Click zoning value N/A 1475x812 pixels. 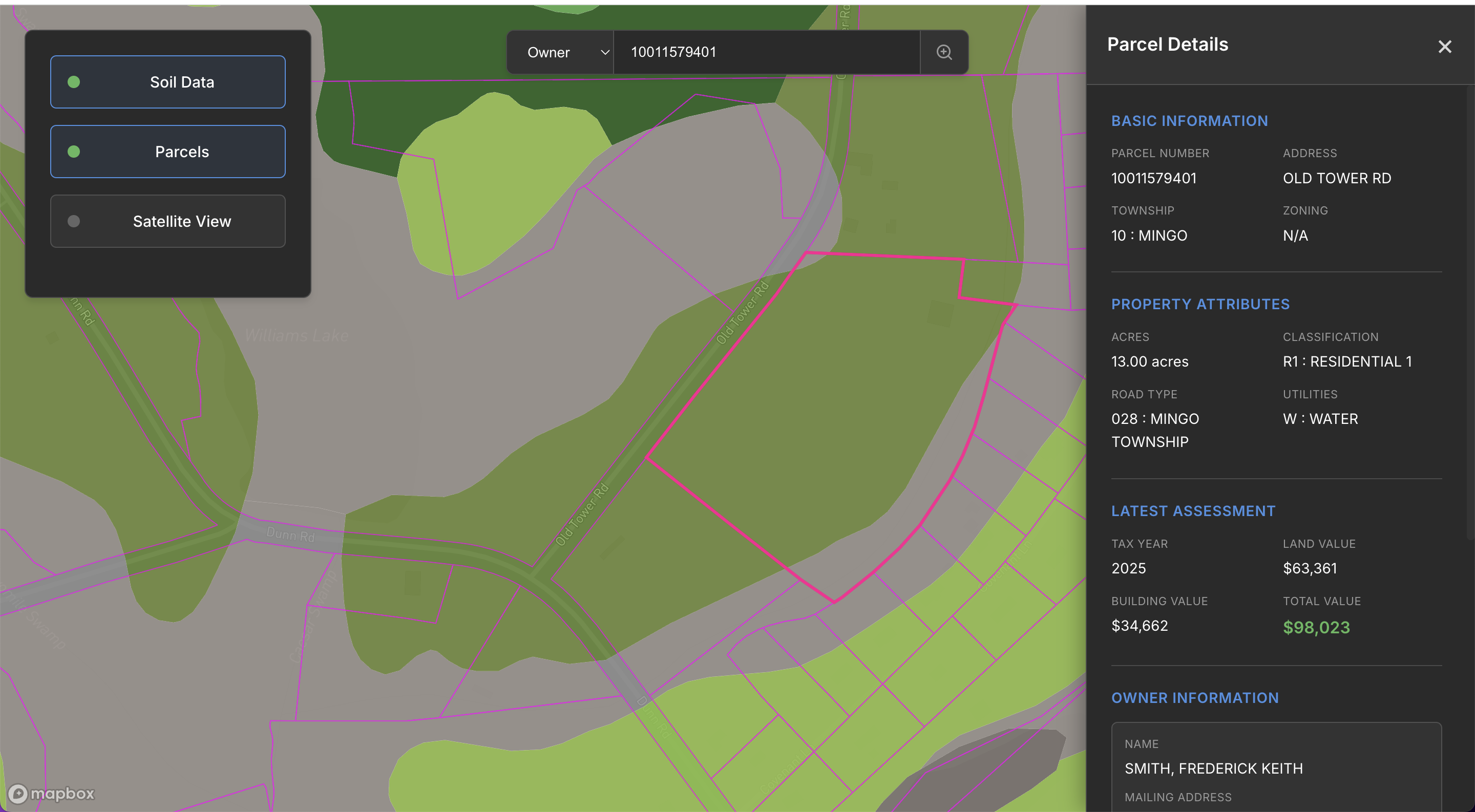pos(1295,235)
